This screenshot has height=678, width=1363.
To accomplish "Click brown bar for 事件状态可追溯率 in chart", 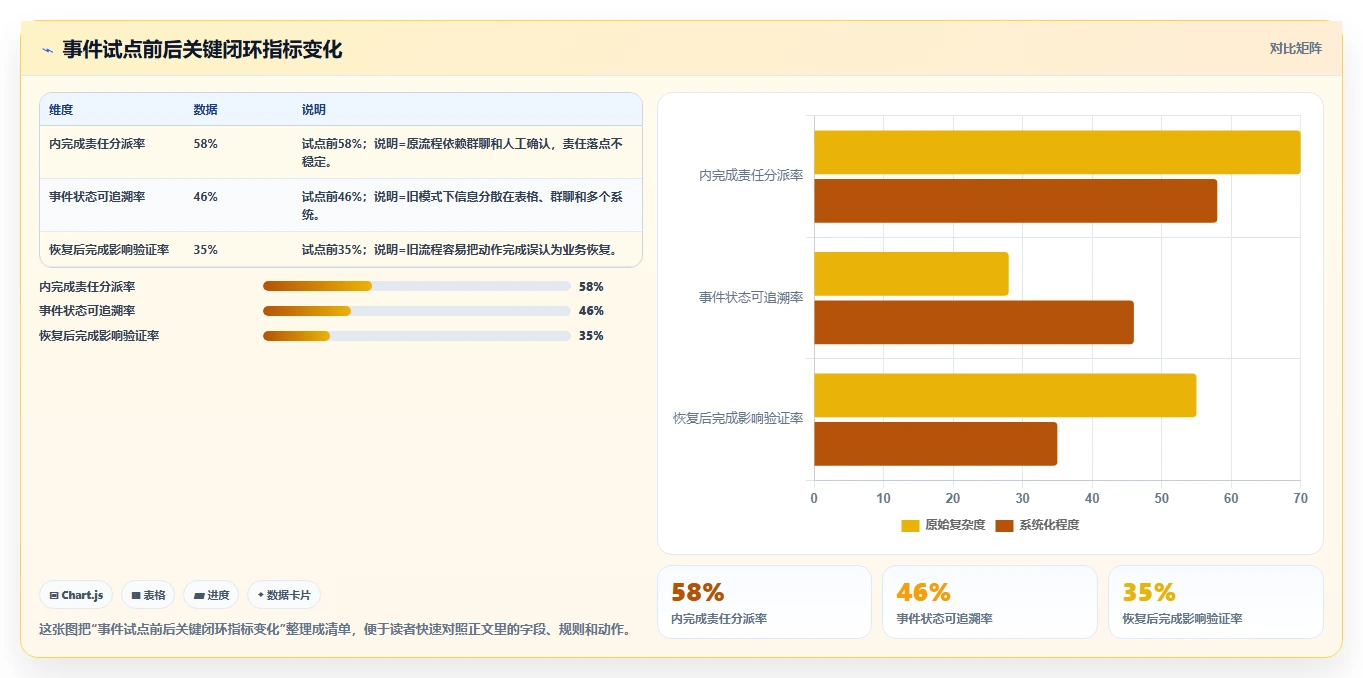I will [x=974, y=322].
